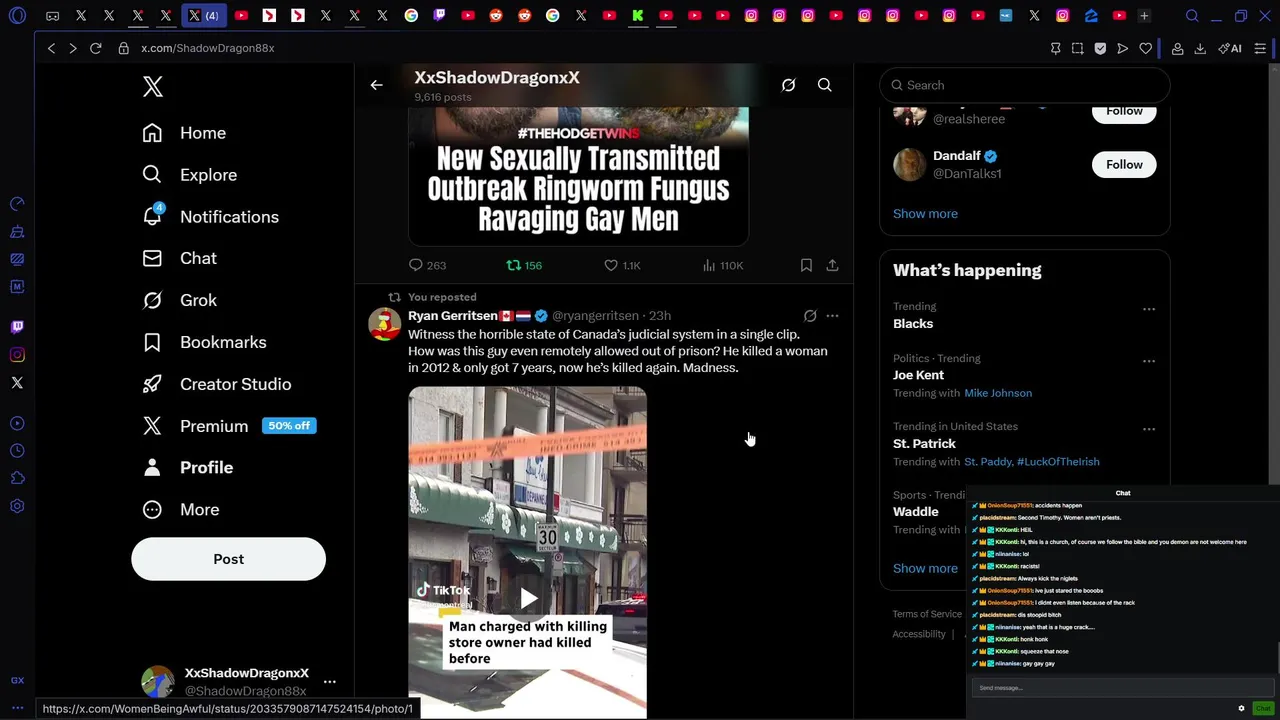Open Grok profile summary icon in header
1280x720 pixels.
788,85
